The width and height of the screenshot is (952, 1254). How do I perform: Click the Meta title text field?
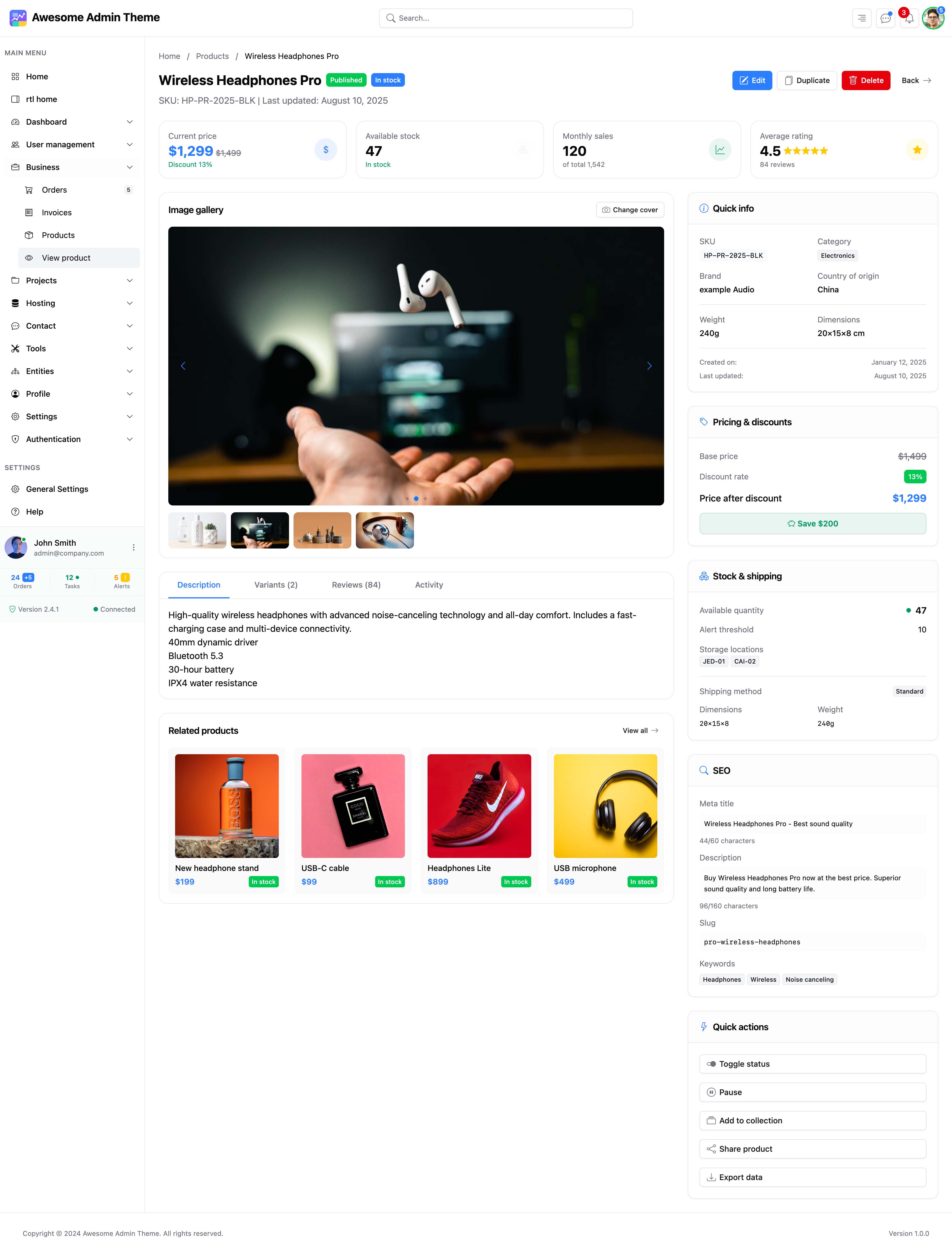[x=813, y=824]
